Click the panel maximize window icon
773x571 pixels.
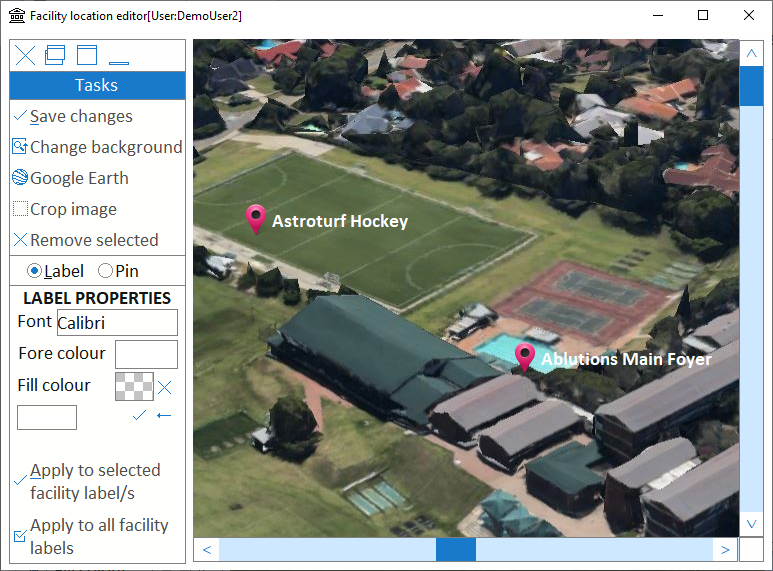[87, 56]
